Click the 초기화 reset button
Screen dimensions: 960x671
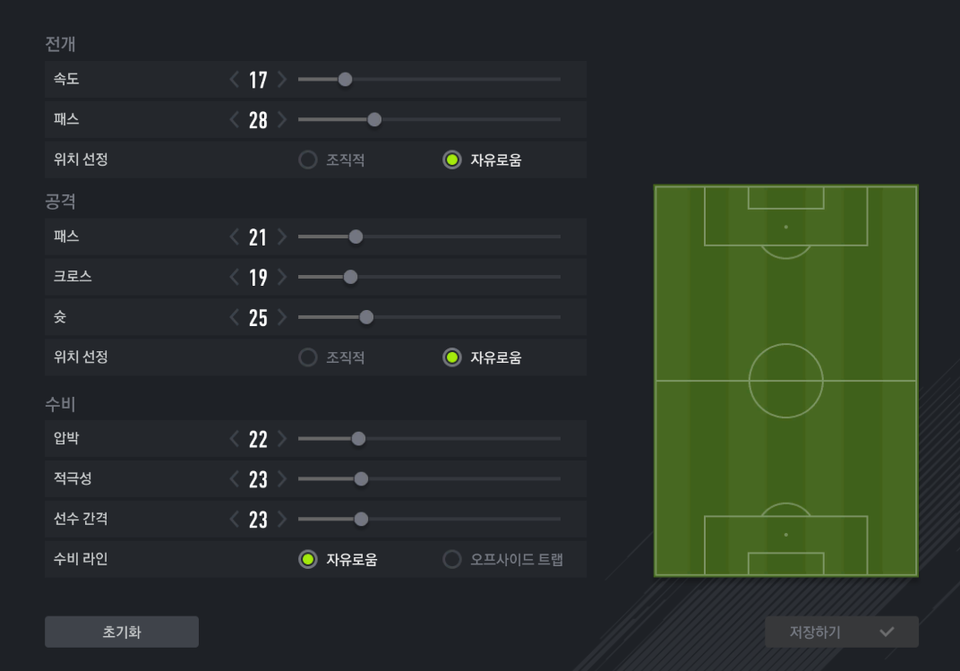coord(121,632)
